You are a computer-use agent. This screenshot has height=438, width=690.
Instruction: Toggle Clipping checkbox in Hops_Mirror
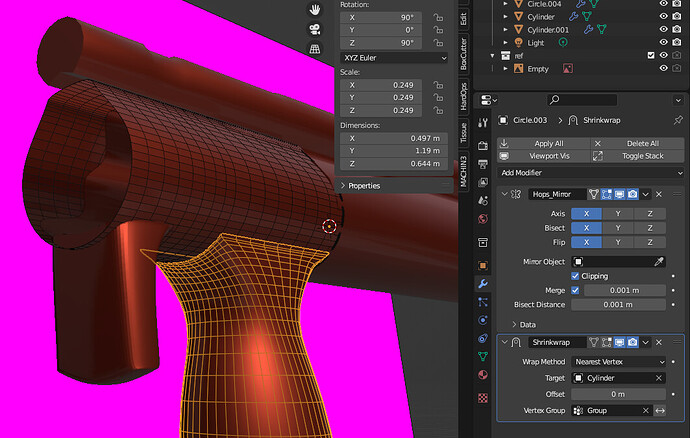coord(575,276)
